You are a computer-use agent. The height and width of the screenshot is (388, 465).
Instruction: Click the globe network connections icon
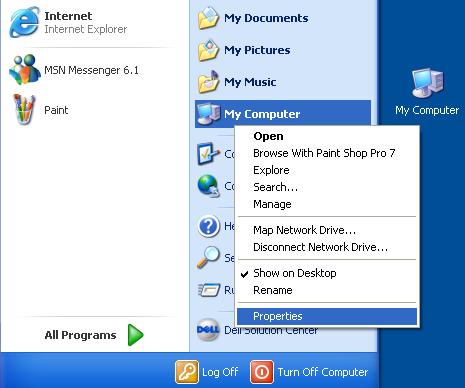[x=209, y=186]
